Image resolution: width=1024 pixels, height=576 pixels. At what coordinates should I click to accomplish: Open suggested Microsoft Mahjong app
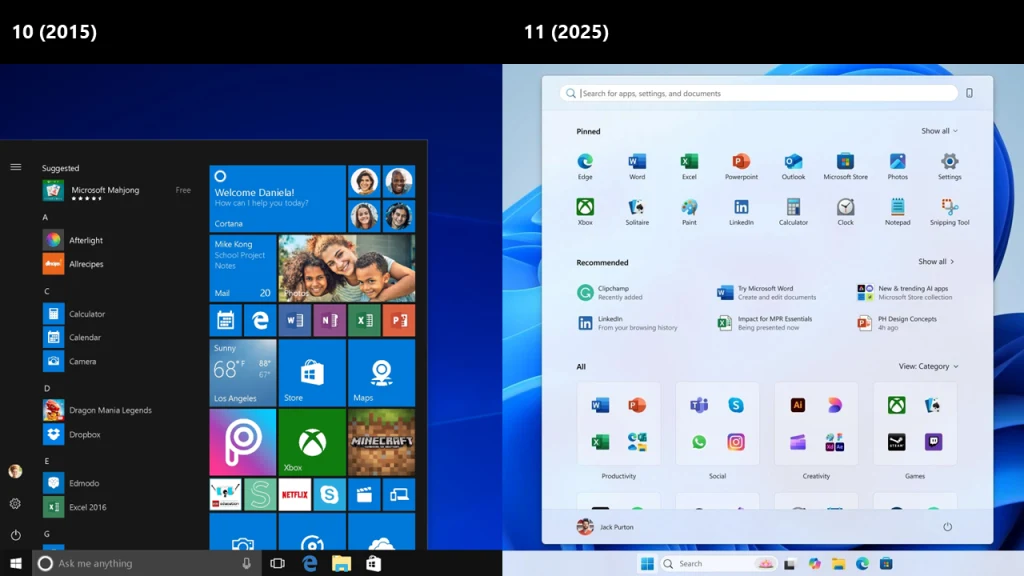pyautogui.click(x=117, y=191)
